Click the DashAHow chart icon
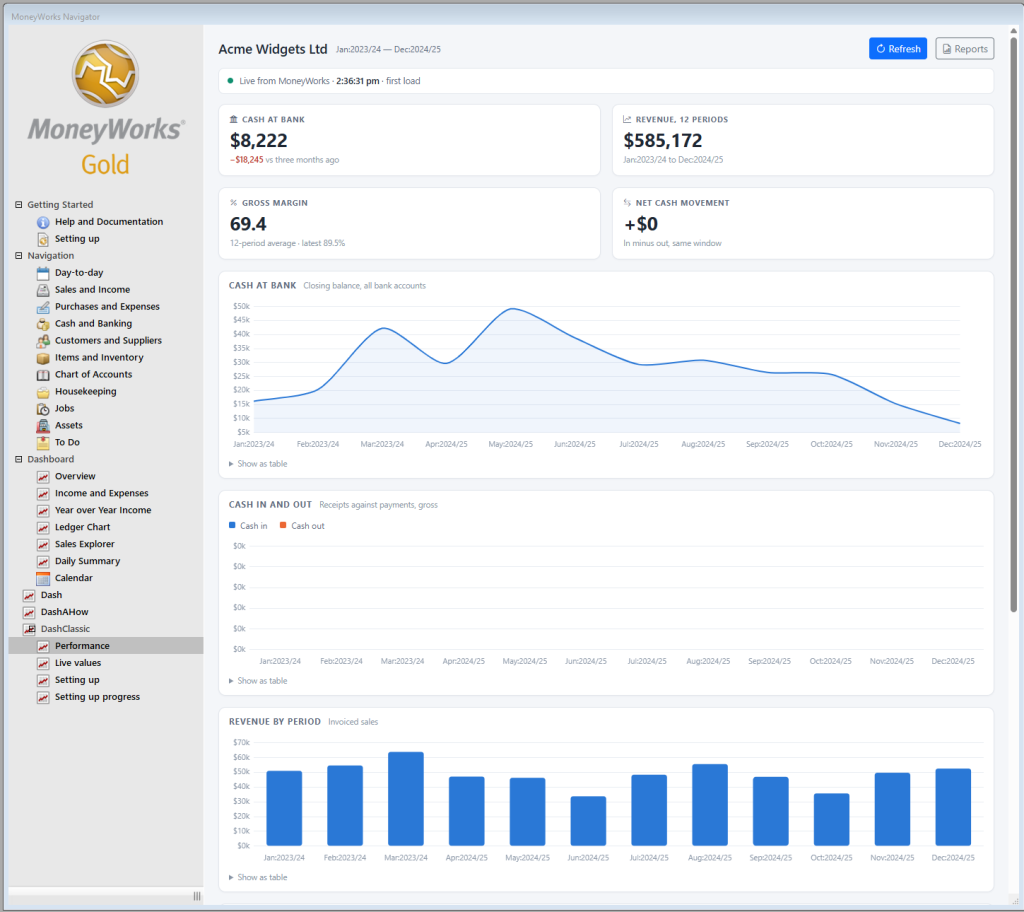Screen dimensions: 1024x912 (x=29, y=613)
